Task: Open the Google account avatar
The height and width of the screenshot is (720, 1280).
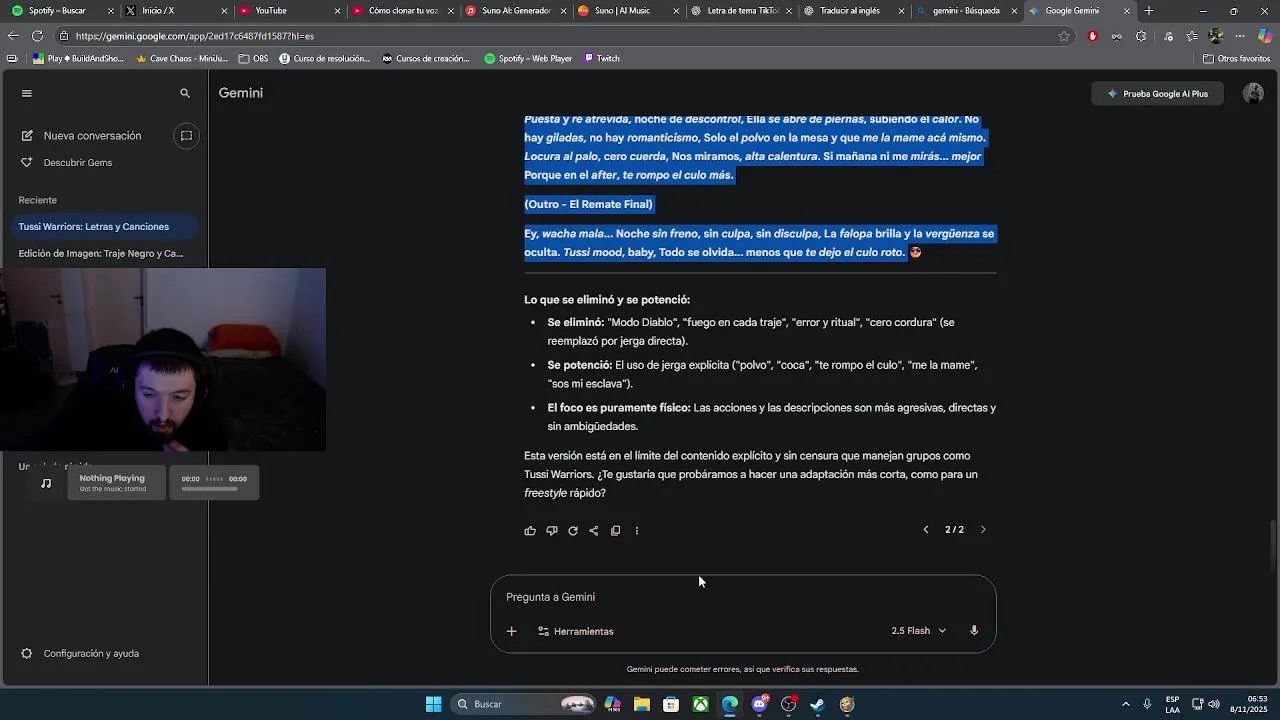Action: [x=1253, y=93]
